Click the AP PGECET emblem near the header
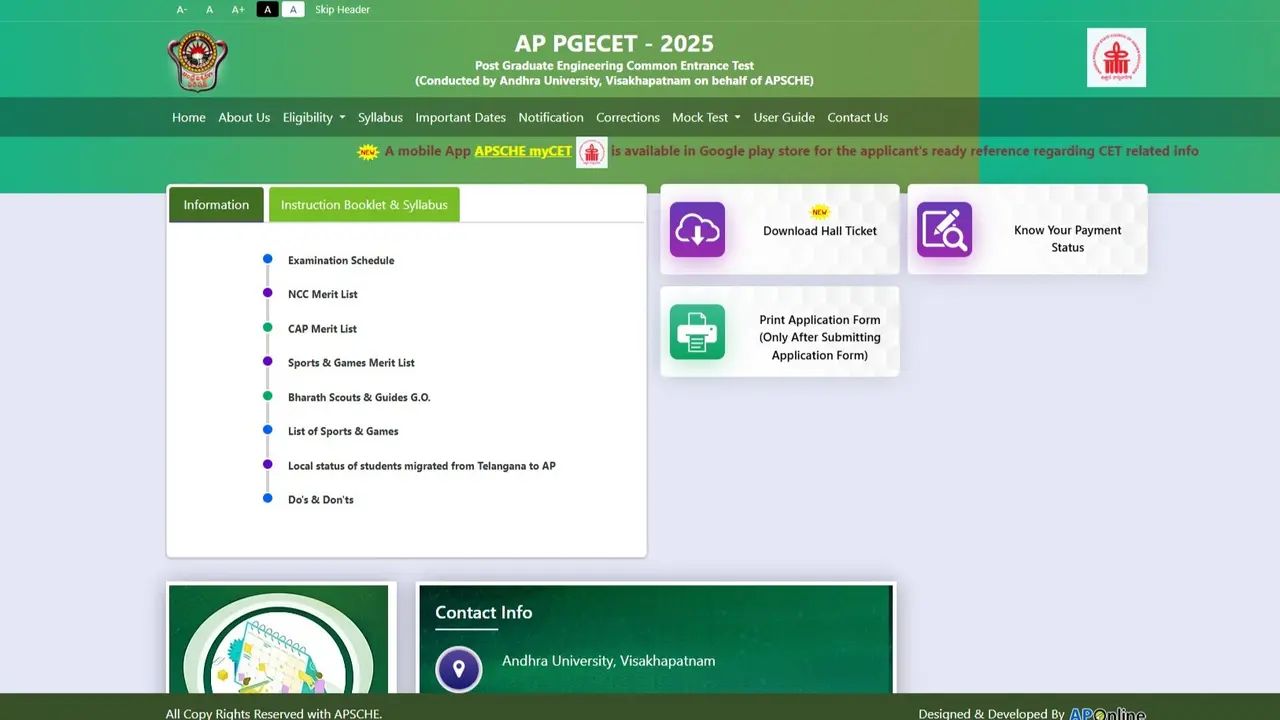The height and width of the screenshot is (720, 1280). (197, 60)
